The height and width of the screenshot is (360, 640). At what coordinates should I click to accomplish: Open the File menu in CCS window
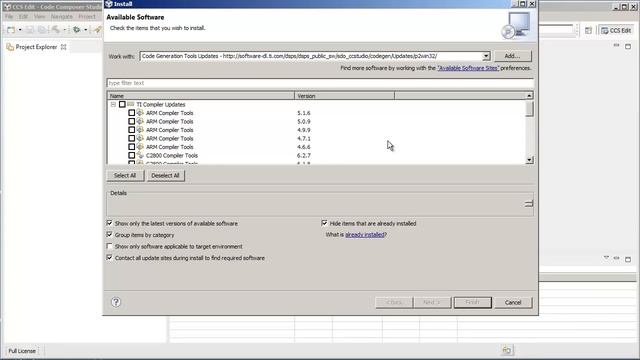[x=9, y=17]
